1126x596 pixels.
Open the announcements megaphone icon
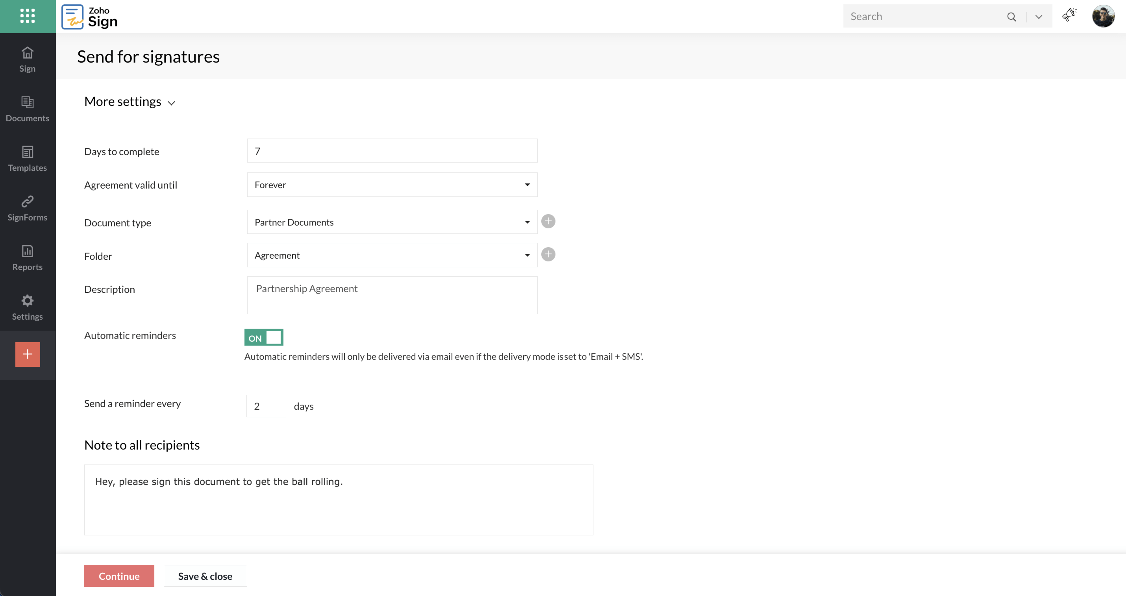(x=1068, y=16)
